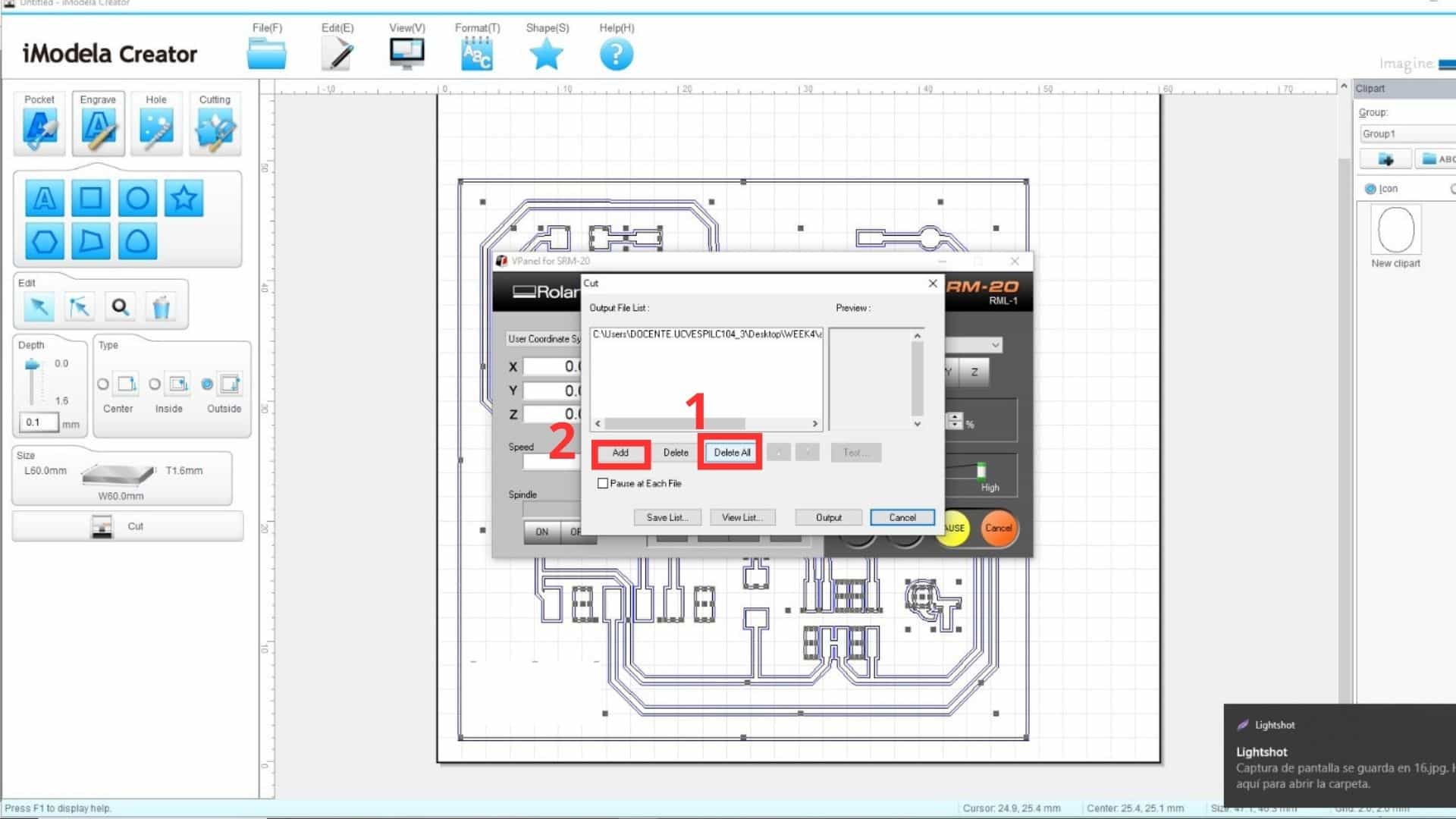Click the trash delete icon in Edit
This screenshot has width=1456, height=819.
tap(161, 307)
